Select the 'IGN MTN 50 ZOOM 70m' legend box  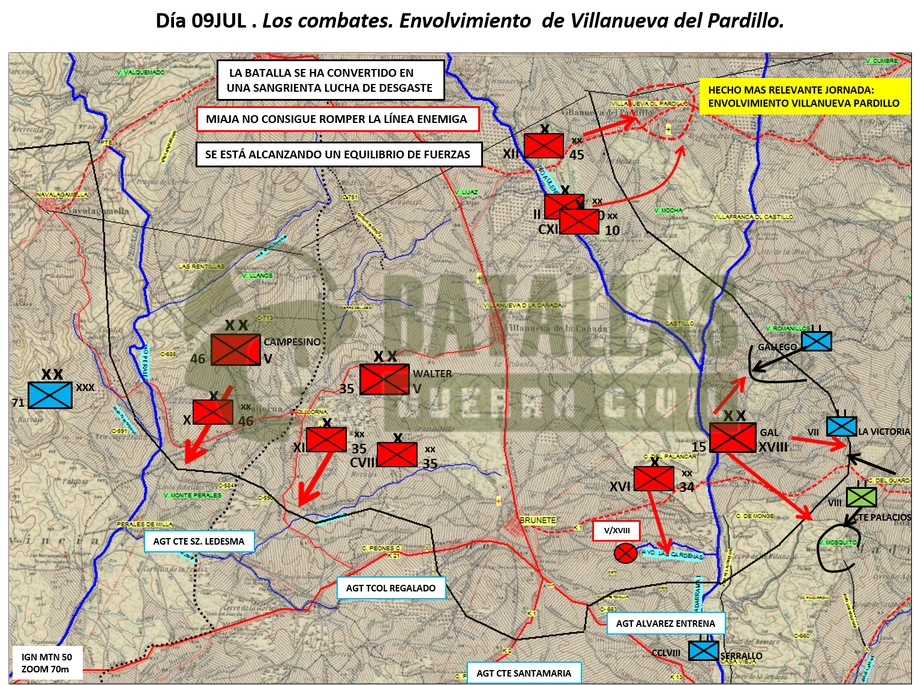[46, 663]
